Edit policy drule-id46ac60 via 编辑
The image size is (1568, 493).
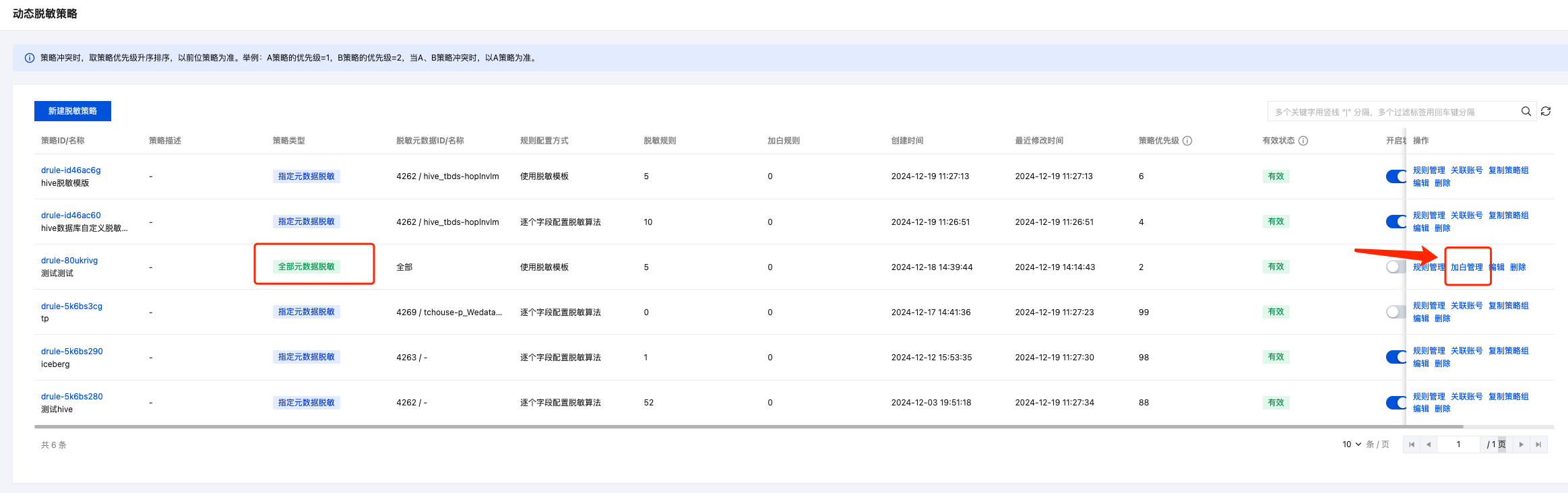[1421, 228]
